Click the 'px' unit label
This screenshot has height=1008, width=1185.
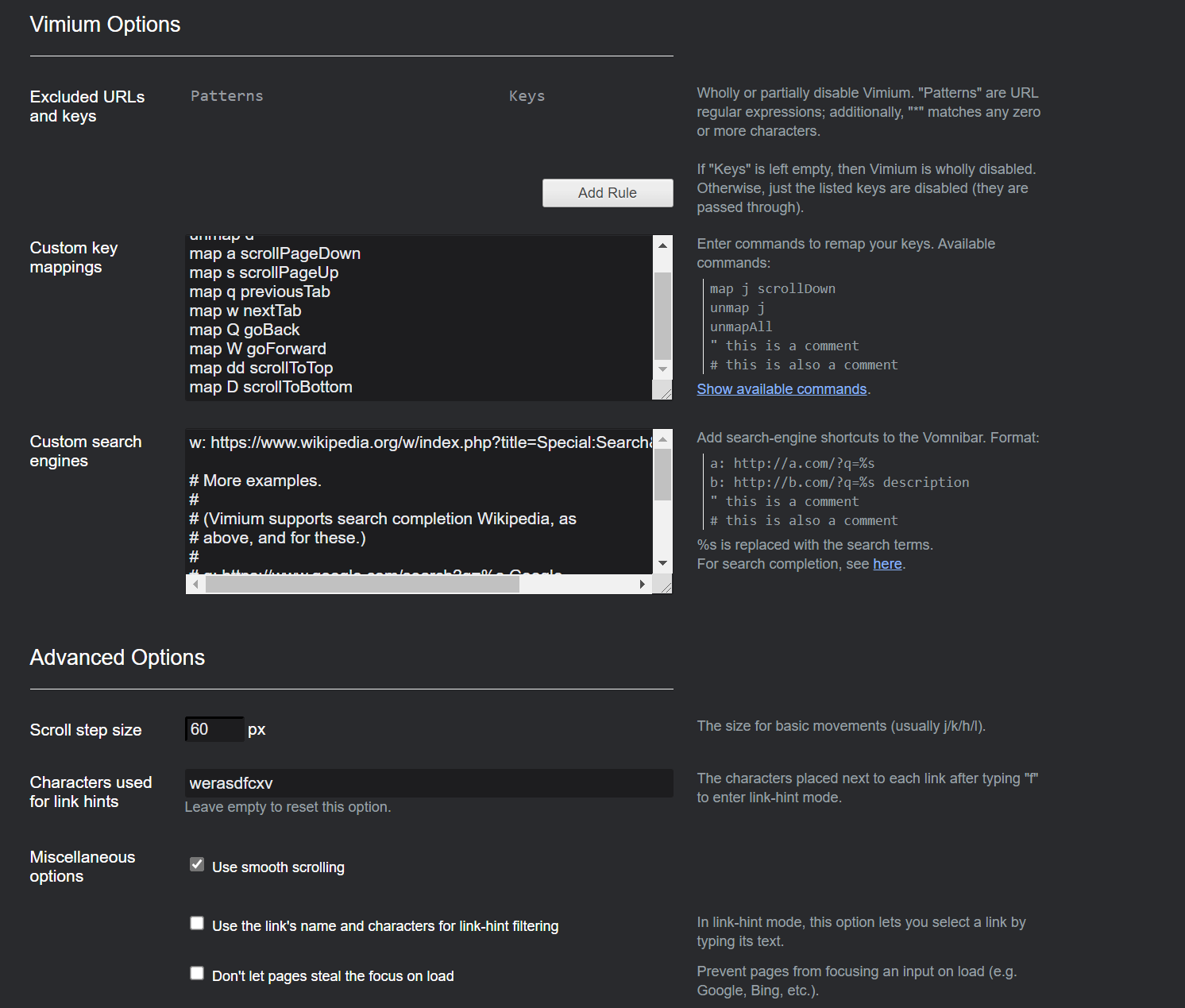coord(257,730)
